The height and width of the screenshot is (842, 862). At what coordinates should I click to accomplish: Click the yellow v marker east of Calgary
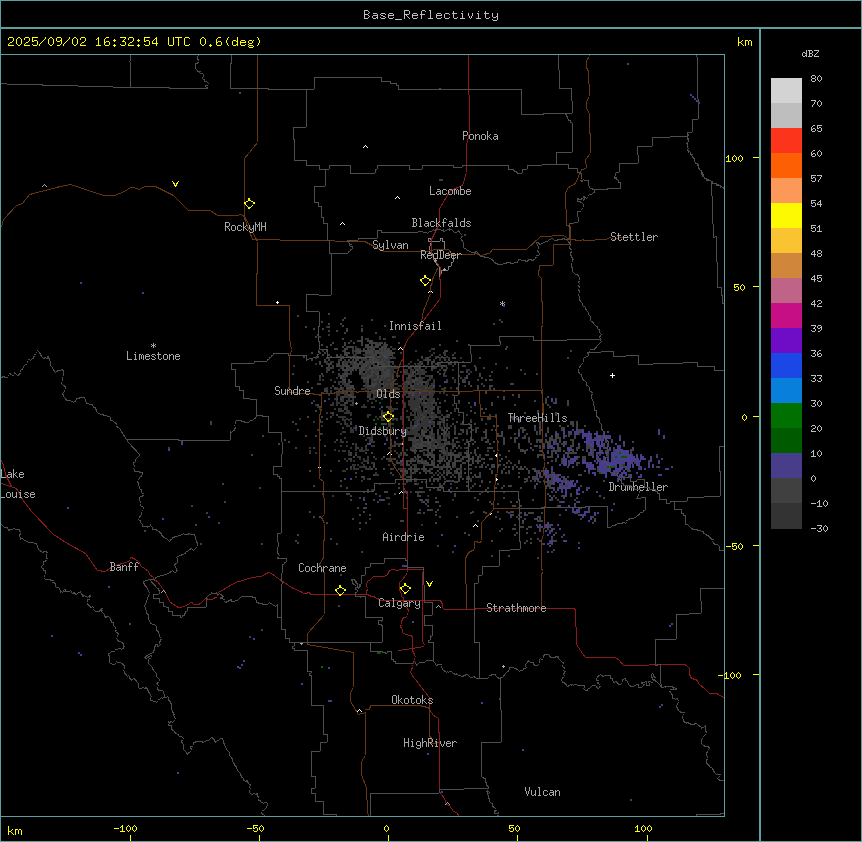tap(429, 584)
